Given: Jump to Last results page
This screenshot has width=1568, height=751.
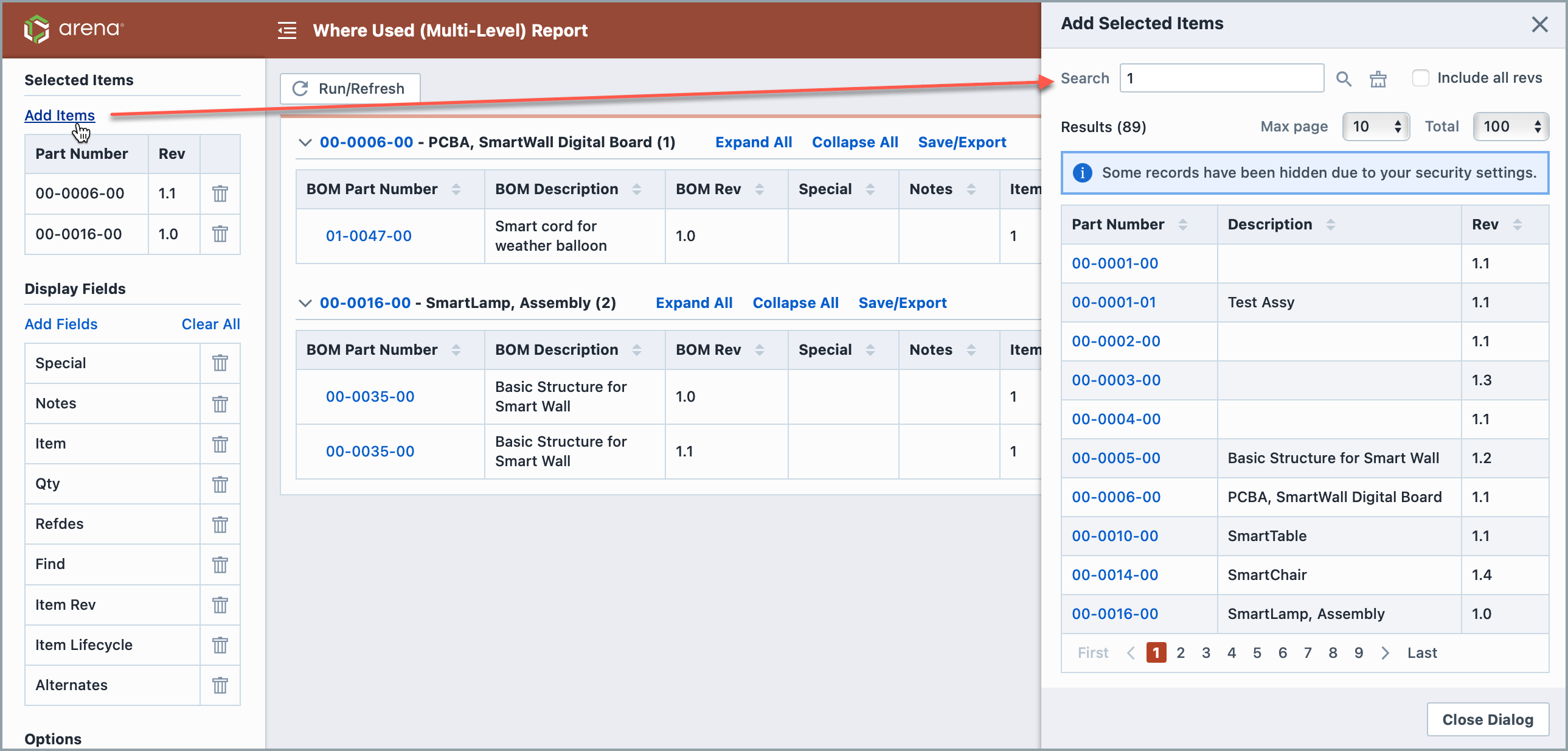Looking at the screenshot, I should (1421, 653).
